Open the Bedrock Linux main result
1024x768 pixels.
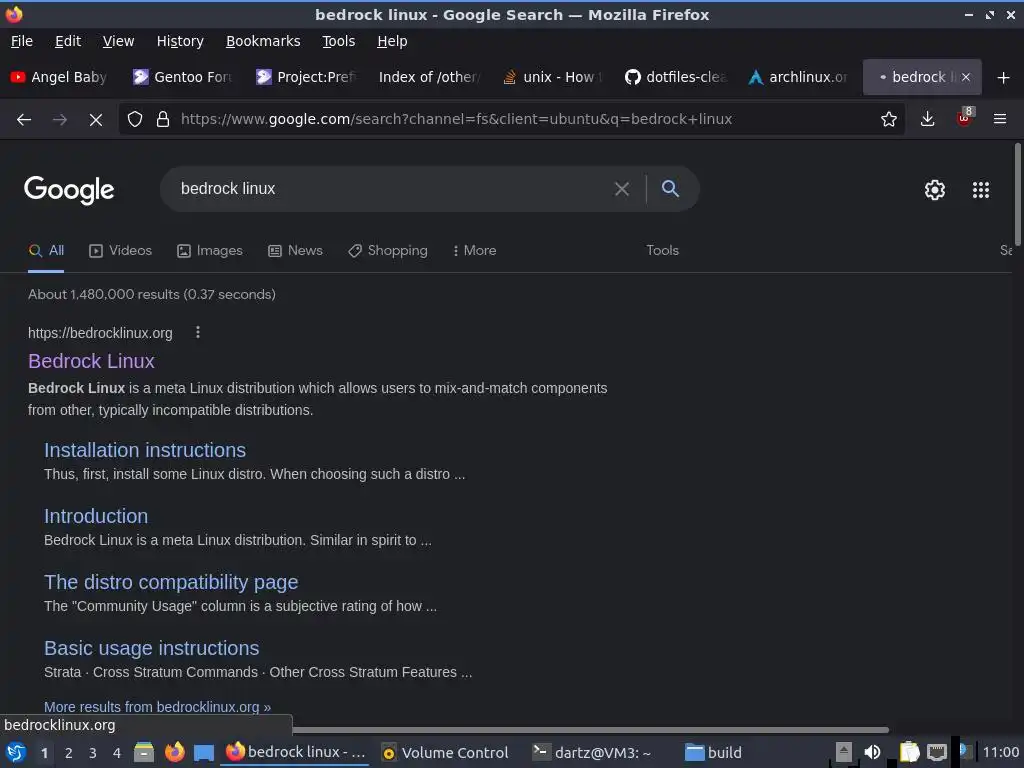pyautogui.click(x=91, y=361)
